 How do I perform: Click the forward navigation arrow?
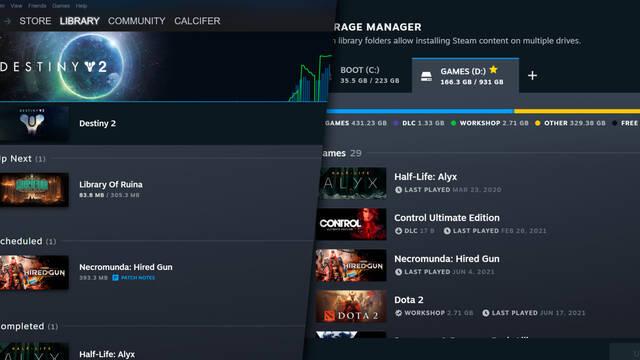click(7, 21)
